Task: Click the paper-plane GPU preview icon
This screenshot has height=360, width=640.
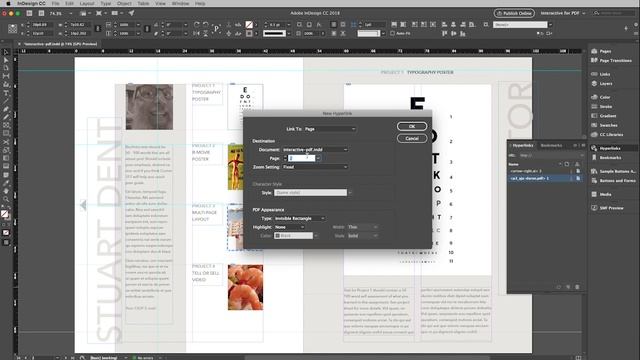Action: tap(131, 13)
